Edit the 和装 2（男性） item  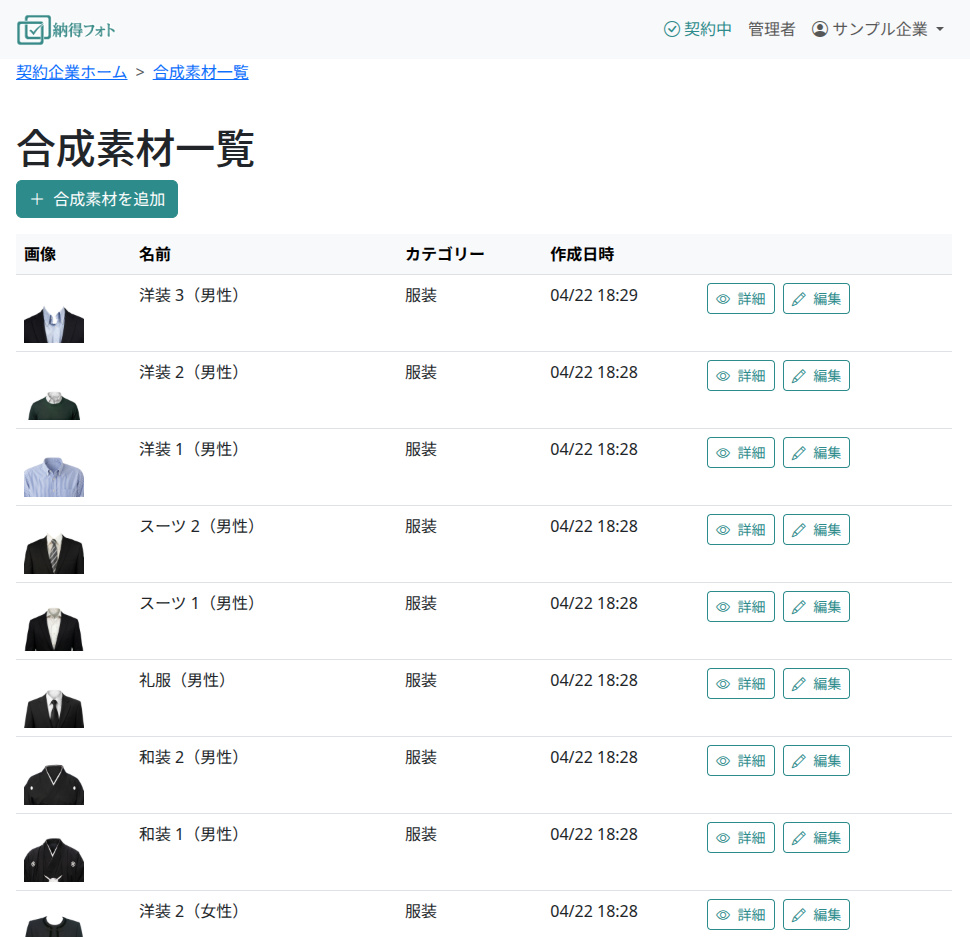pos(816,761)
